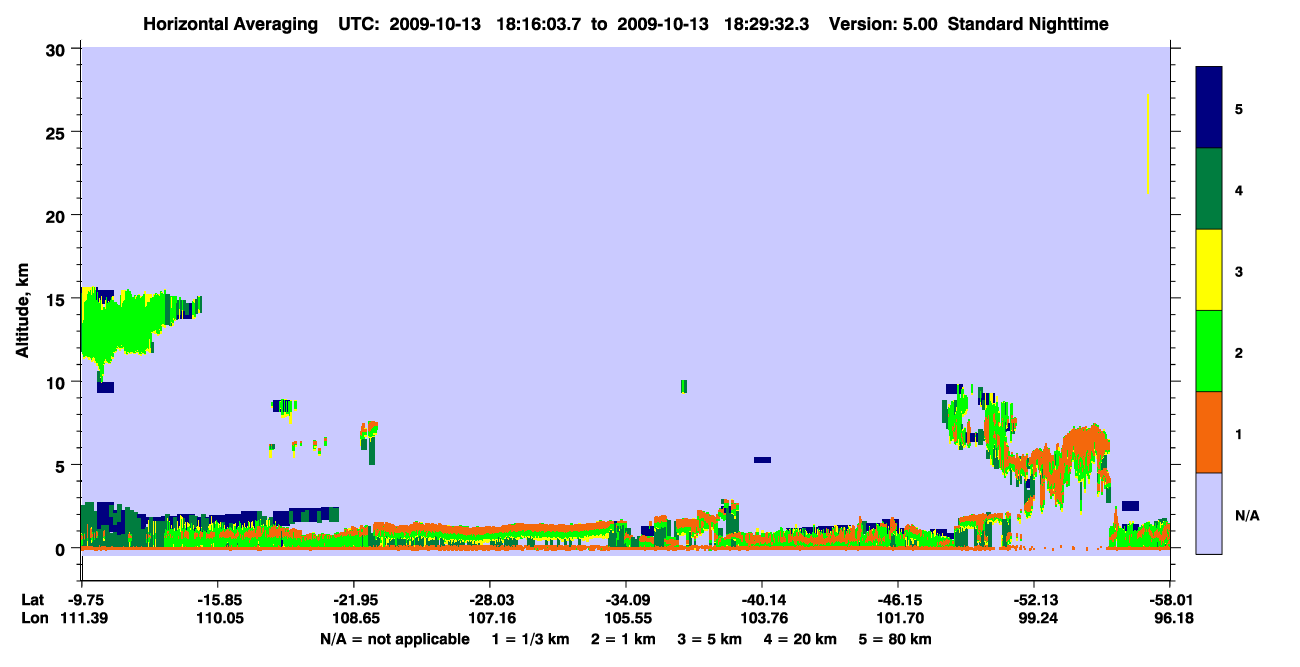Click latitude value -21.95

point(353,600)
